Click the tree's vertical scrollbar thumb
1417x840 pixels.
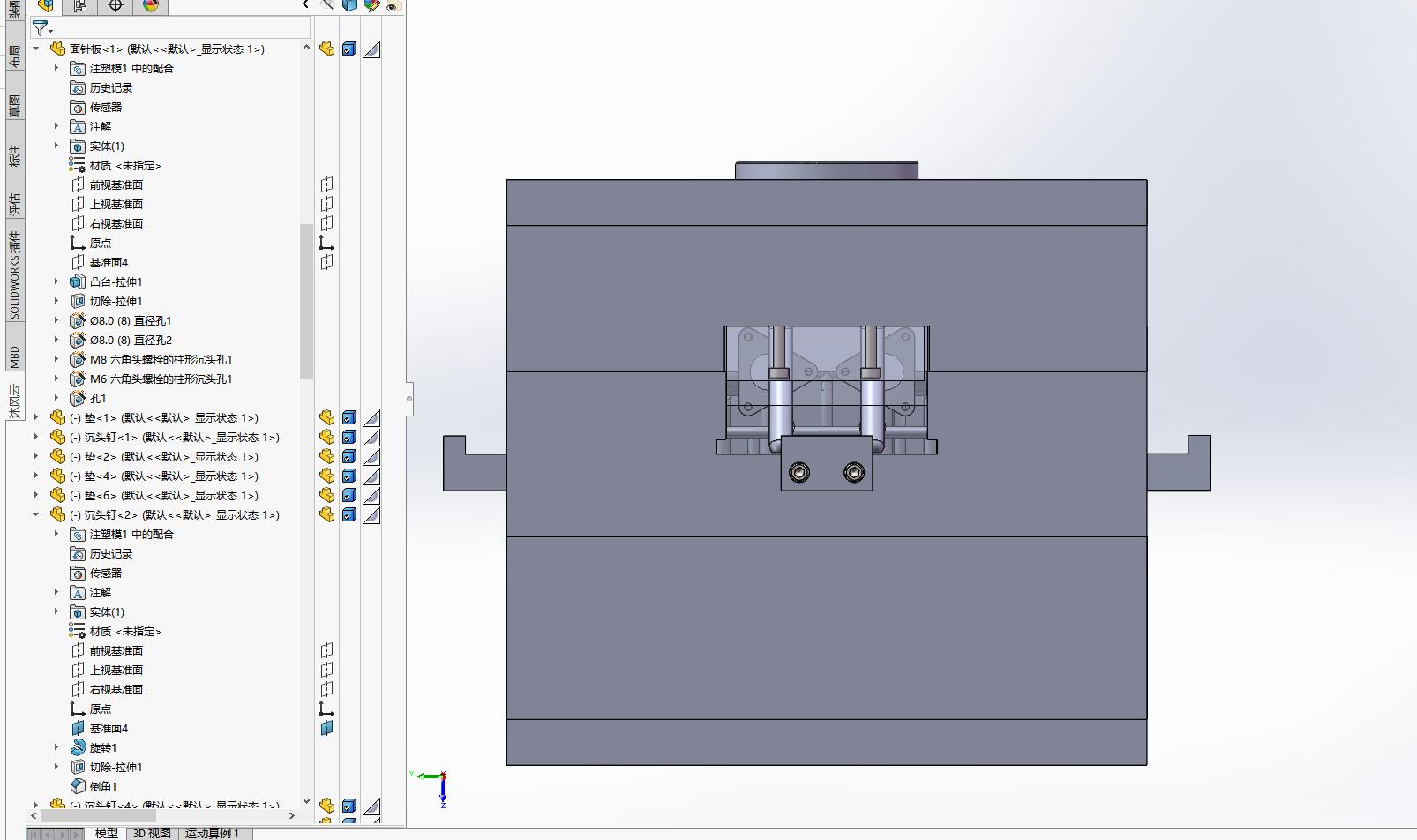pos(306,300)
